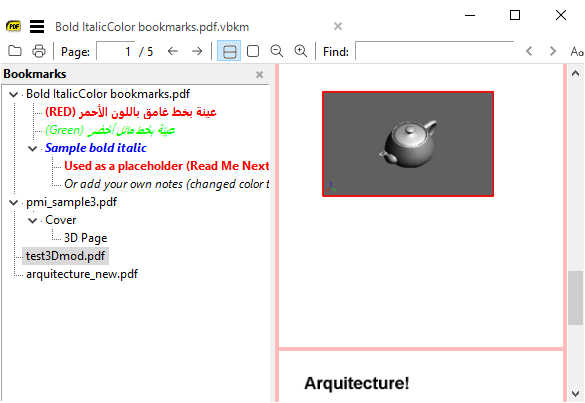This screenshot has width=585, height=403.
Task: Open the hamburger menu icon
Action: pyautogui.click(x=37, y=26)
